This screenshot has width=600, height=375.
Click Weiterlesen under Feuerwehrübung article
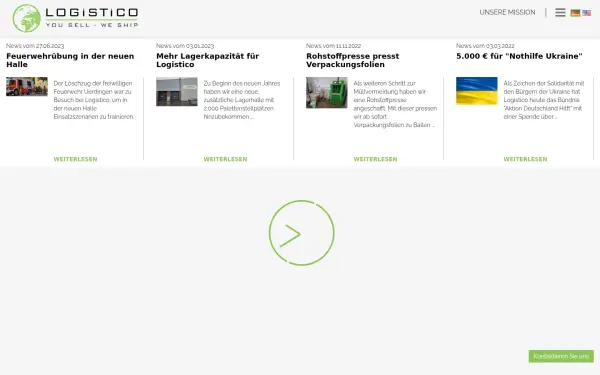[75, 159]
